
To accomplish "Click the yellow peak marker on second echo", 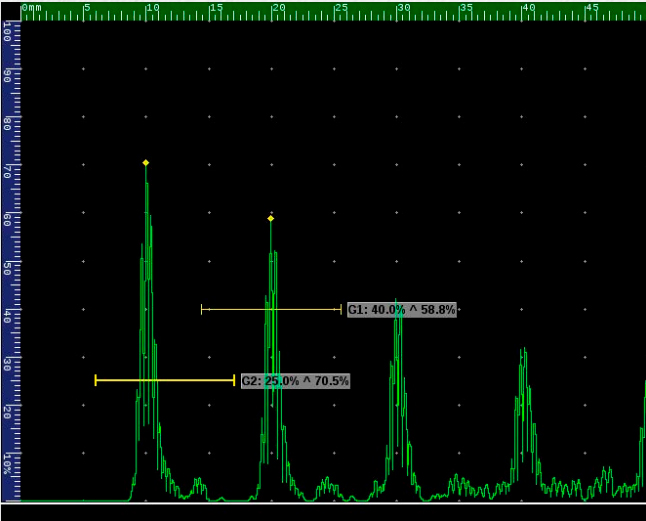I will tap(270, 218).
